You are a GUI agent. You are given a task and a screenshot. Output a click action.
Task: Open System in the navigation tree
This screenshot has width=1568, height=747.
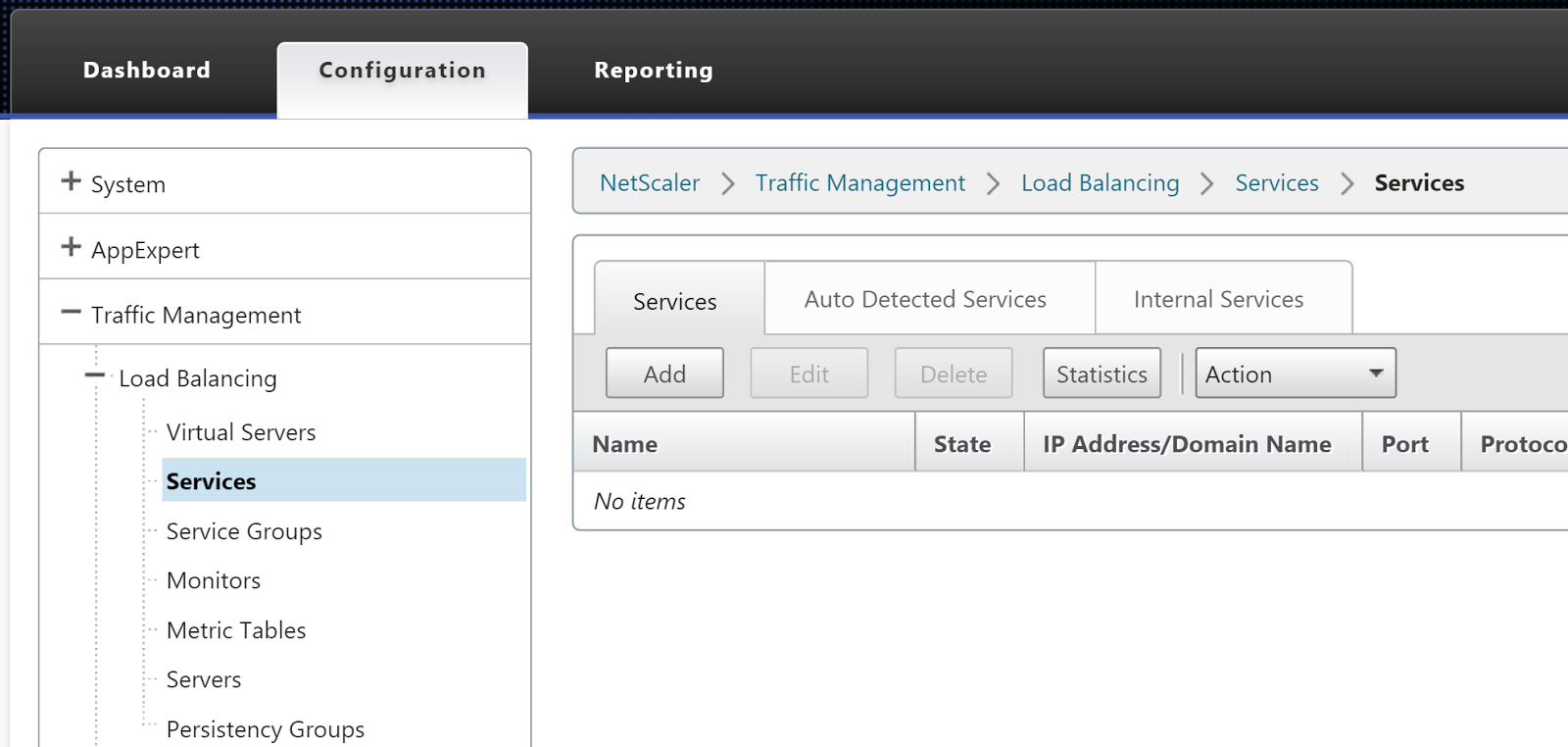128,184
